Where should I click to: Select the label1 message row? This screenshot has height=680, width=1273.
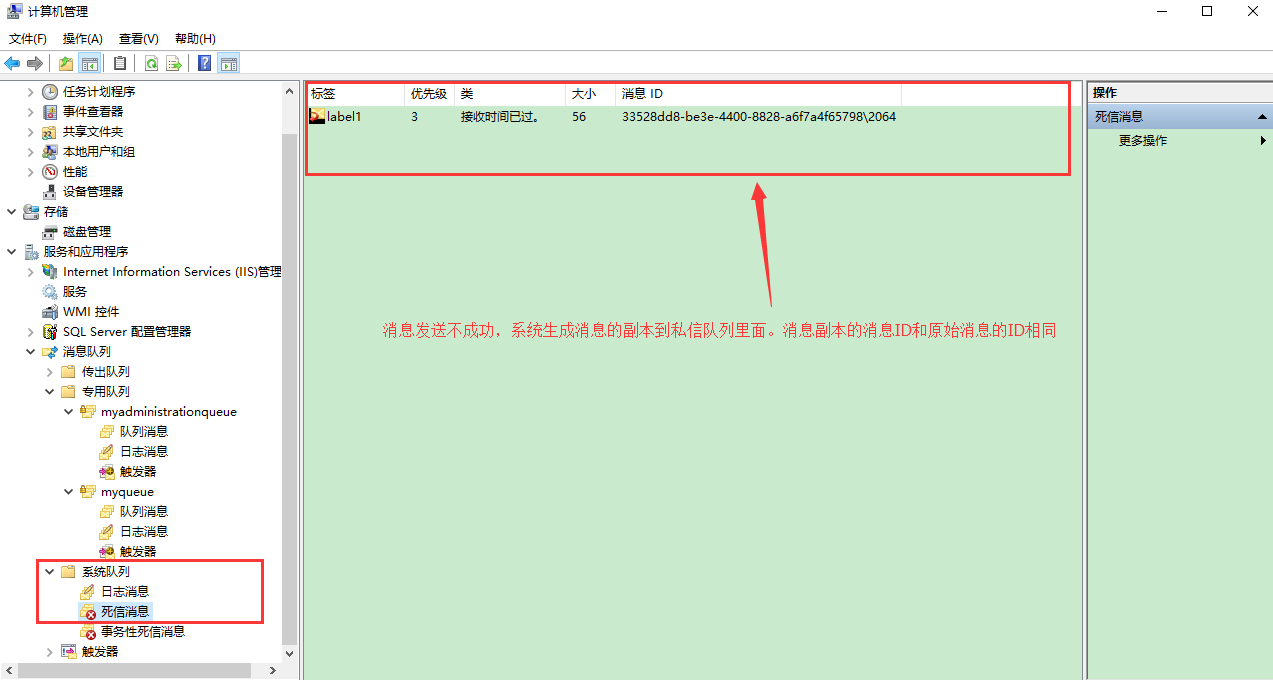[x=603, y=116]
